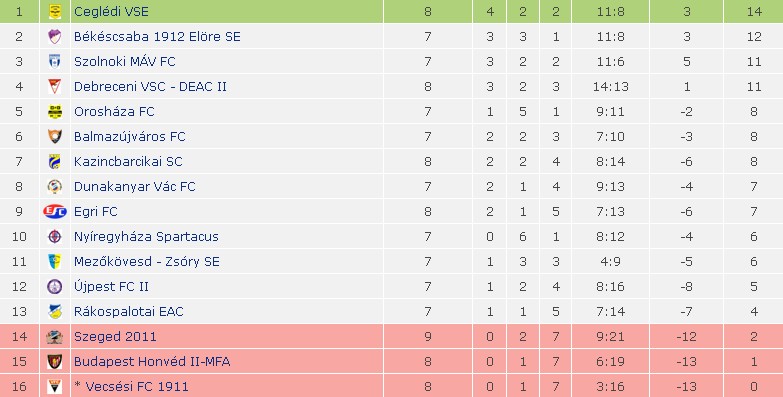Click the Egri FC red-blue logo
Image resolution: width=783 pixels, height=397 pixels.
(55, 211)
